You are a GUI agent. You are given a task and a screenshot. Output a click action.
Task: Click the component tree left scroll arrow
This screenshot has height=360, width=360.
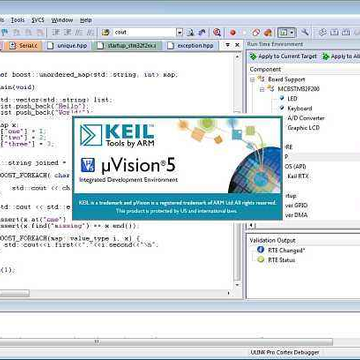(251, 226)
